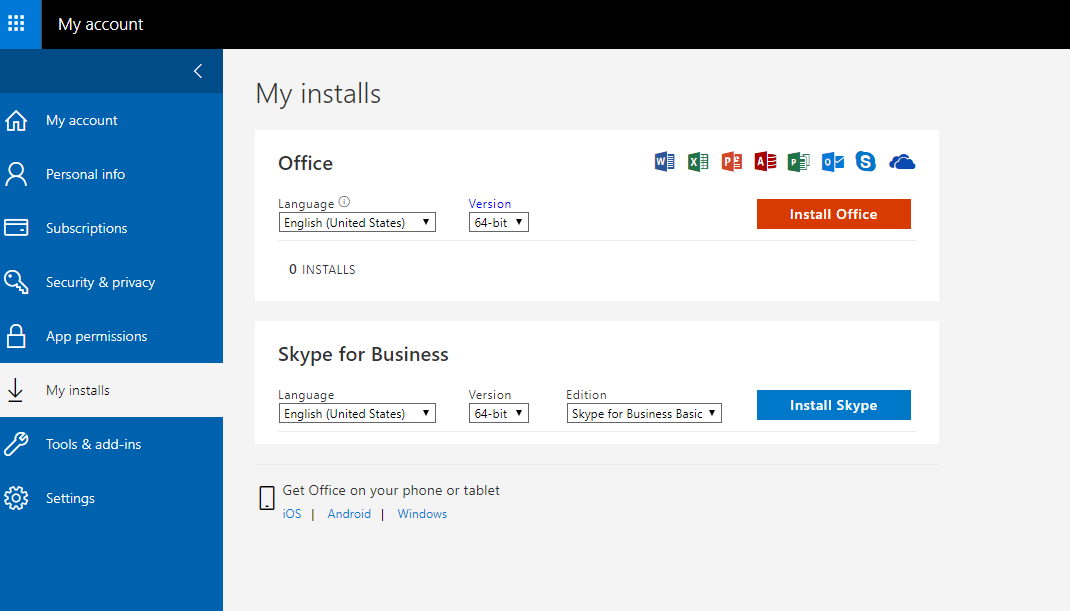Open the Skype Edition dropdown
1070x611 pixels.
pyautogui.click(x=644, y=414)
